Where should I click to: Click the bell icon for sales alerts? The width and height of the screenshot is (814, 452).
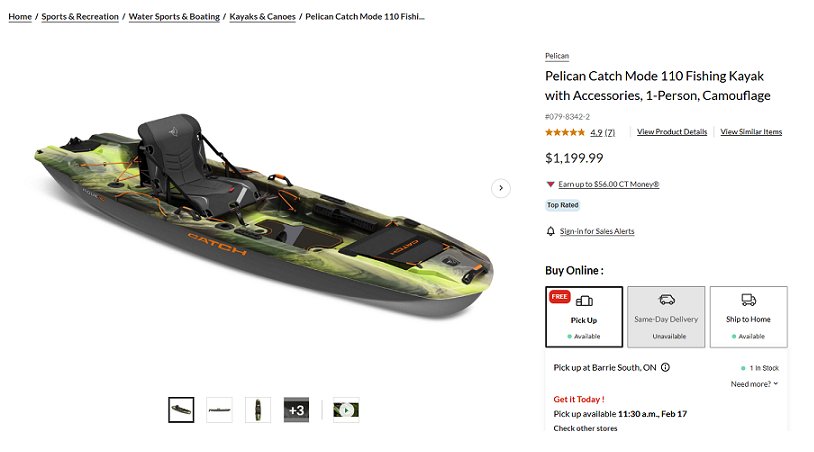pos(550,231)
